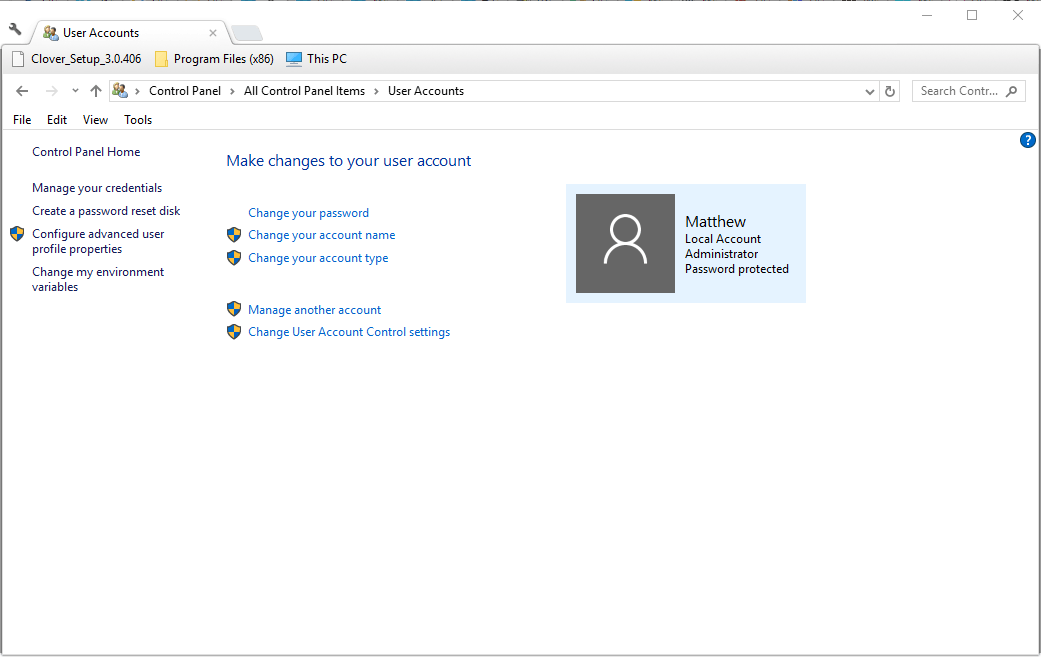This screenshot has height=657, width=1041.
Task: Click the User Accounts address bar icon
Action: click(x=120, y=90)
